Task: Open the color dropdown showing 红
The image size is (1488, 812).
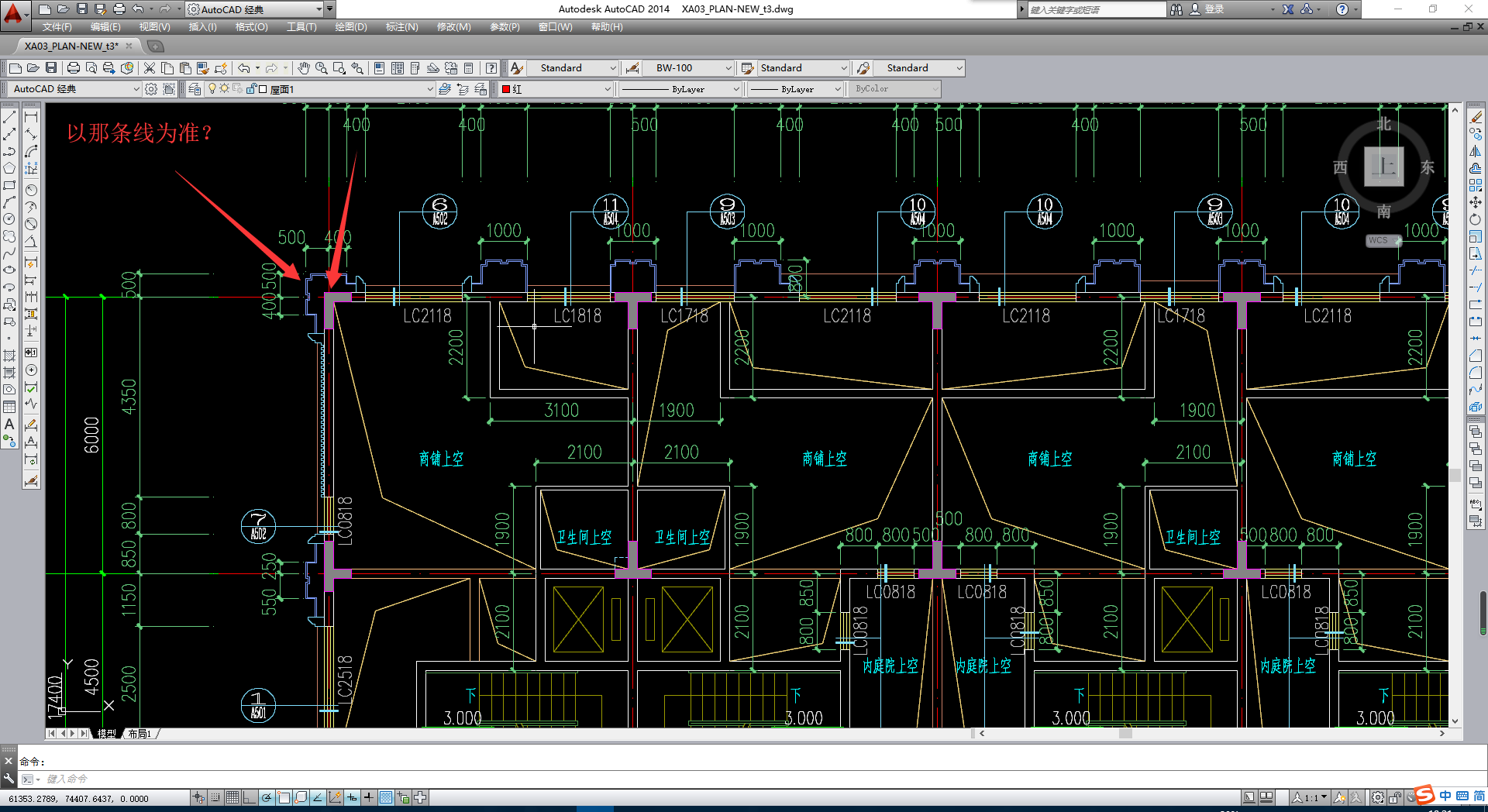Action: click(556, 89)
